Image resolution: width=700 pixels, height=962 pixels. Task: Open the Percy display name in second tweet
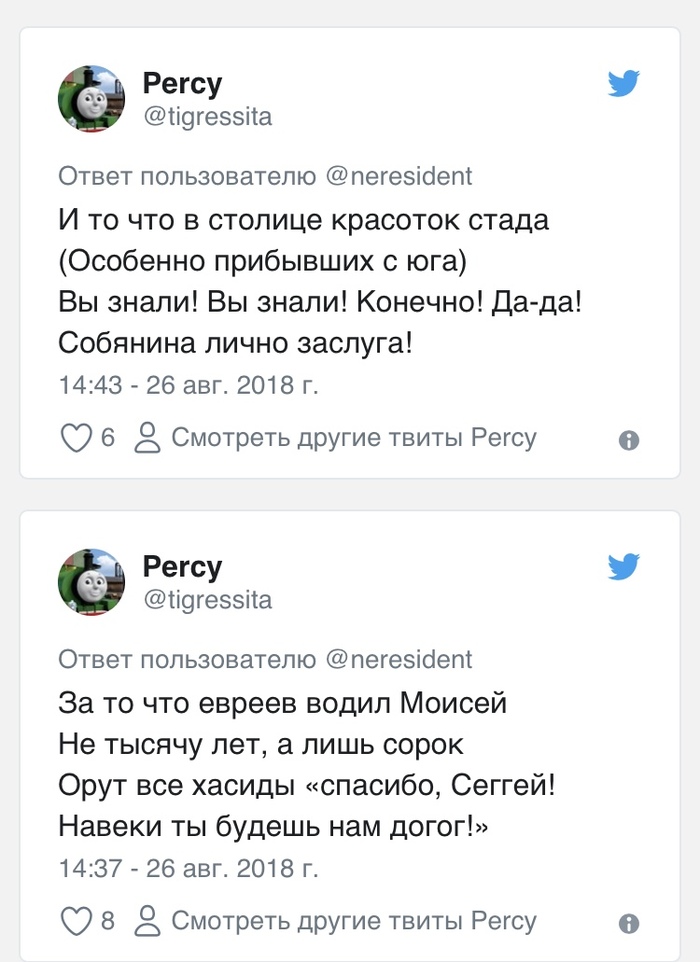point(182,567)
